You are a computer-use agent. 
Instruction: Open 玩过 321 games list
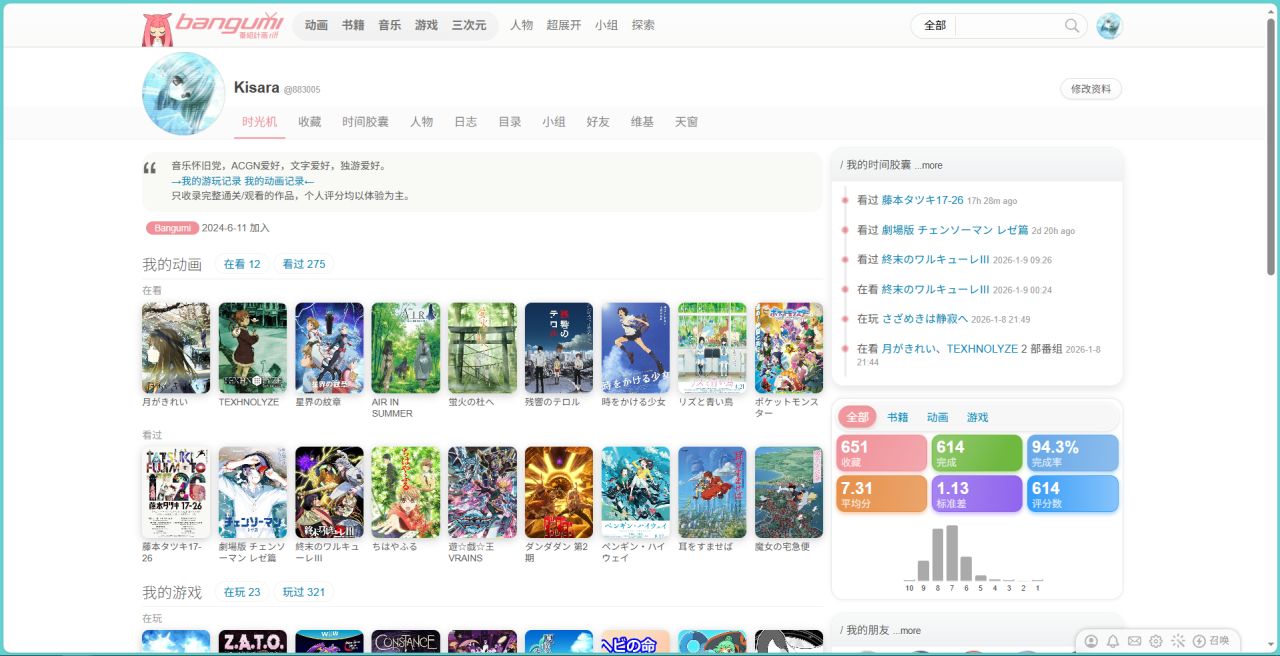coord(304,592)
